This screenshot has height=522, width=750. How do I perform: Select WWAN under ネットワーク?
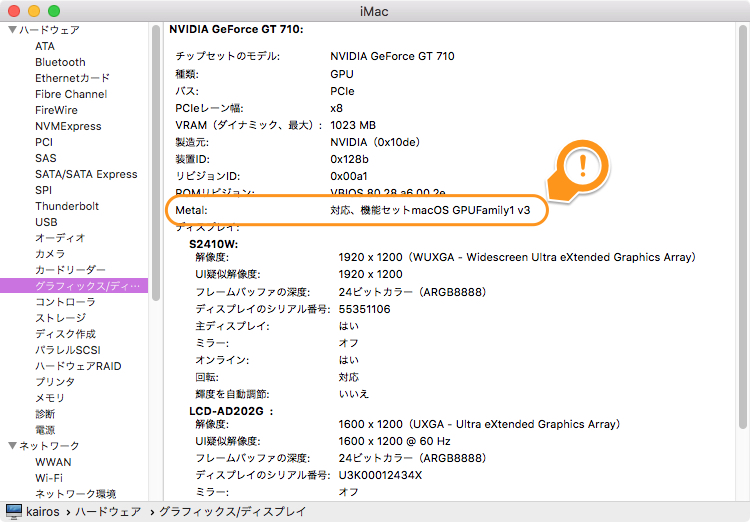click(53, 462)
